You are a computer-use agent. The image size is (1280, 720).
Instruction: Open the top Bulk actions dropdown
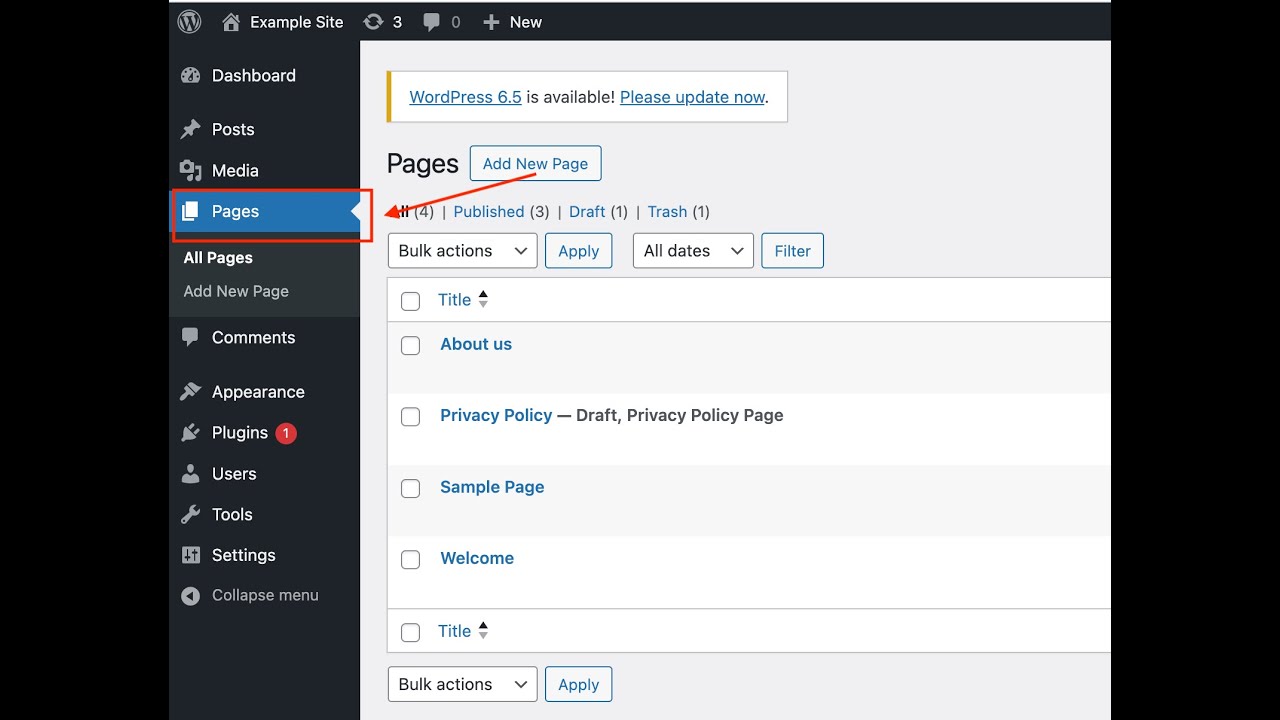pos(462,250)
